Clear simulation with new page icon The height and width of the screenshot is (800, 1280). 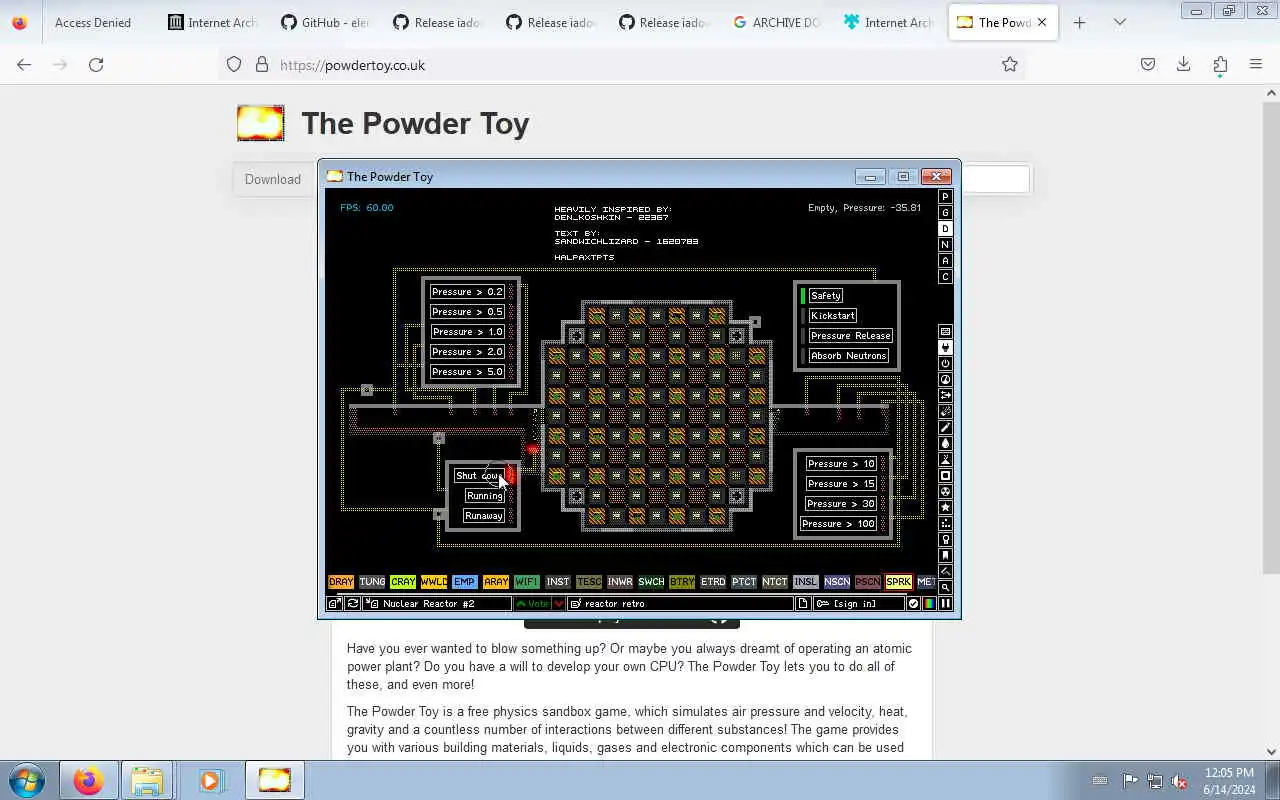pos(803,604)
